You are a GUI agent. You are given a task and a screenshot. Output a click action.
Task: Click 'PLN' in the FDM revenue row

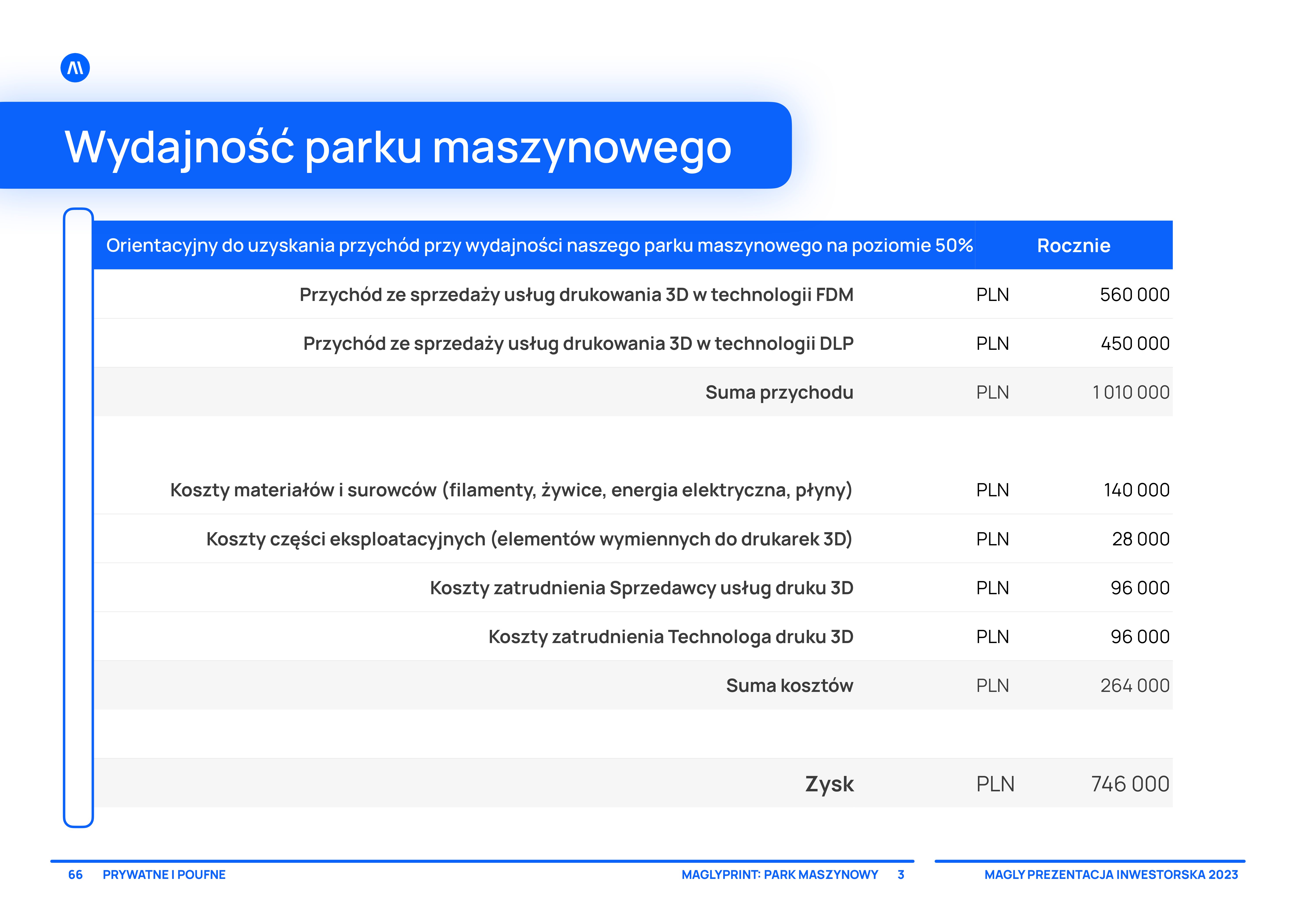[993, 295]
